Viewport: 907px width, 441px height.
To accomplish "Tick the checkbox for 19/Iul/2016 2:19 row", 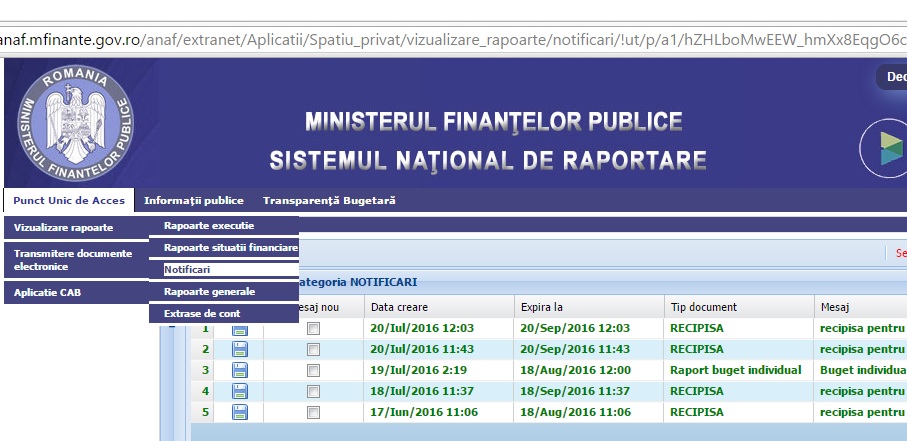I will (314, 370).
